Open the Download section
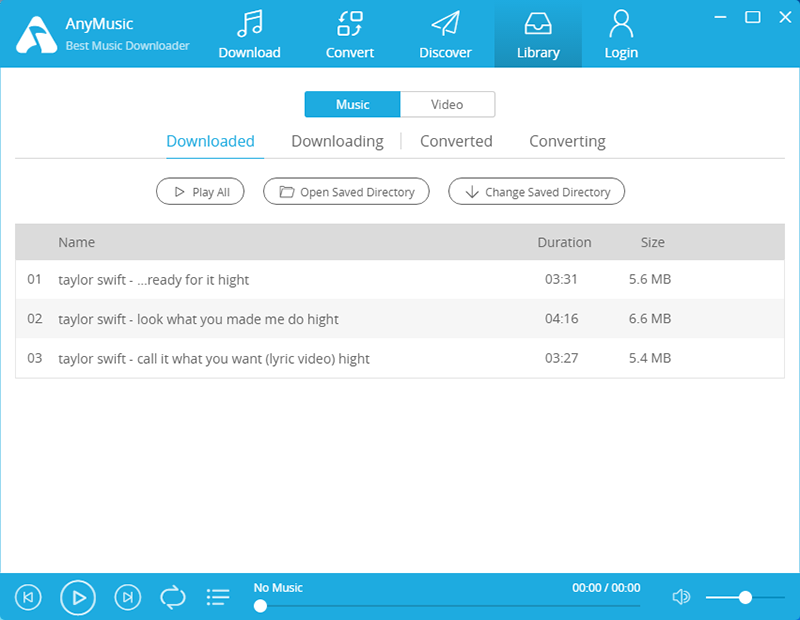Image resolution: width=800 pixels, height=620 pixels. 249,34
